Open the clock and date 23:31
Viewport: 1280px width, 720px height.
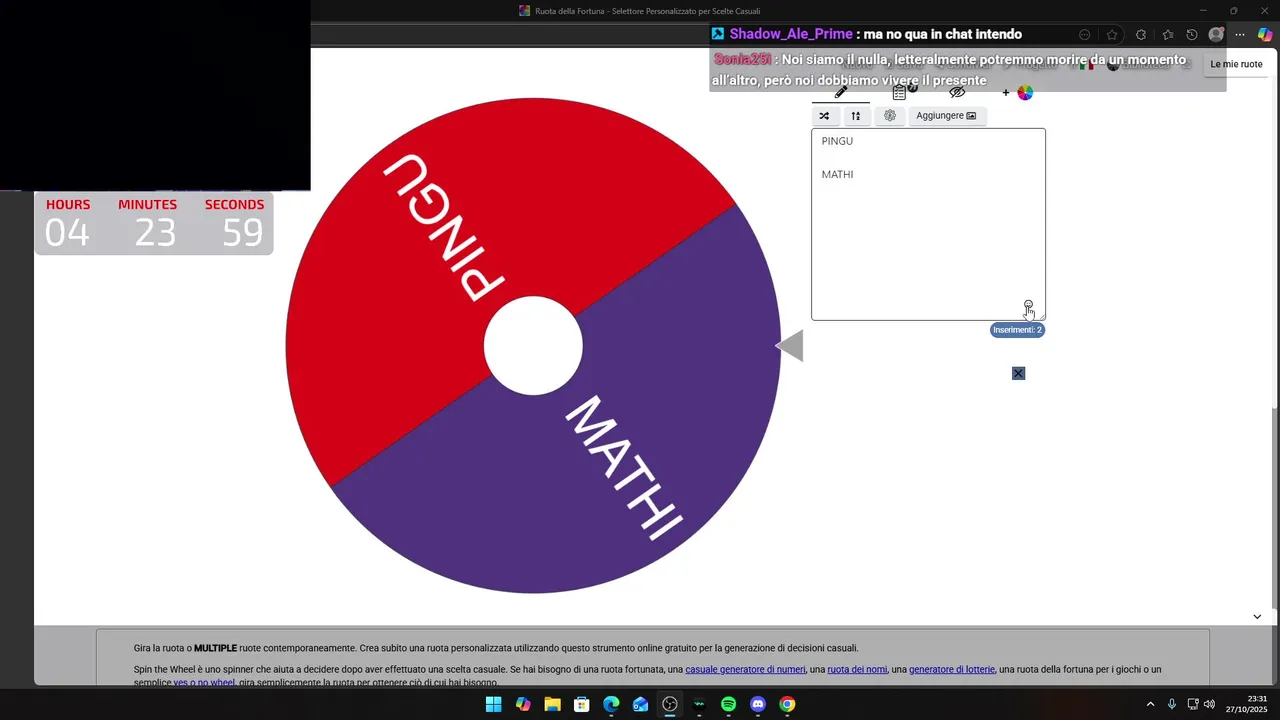click(x=1246, y=704)
